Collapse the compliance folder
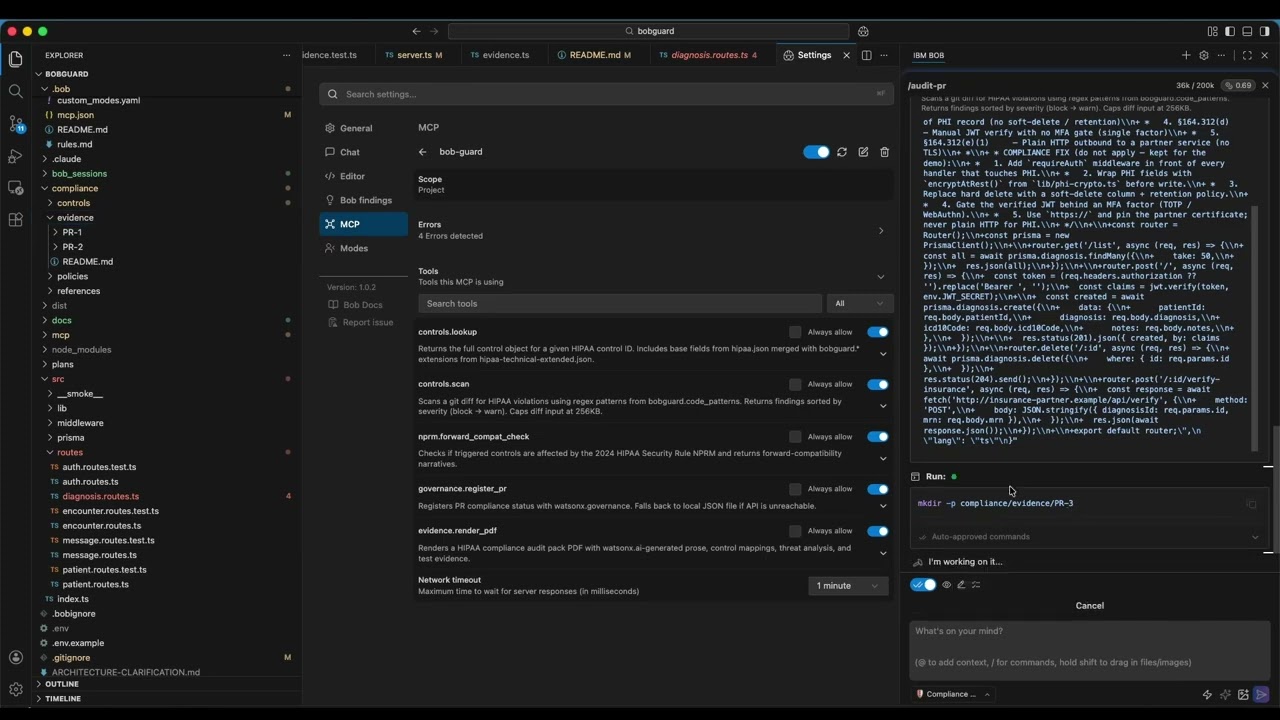Image resolution: width=1280 pixels, height=720 pixels. coord(75,188)
